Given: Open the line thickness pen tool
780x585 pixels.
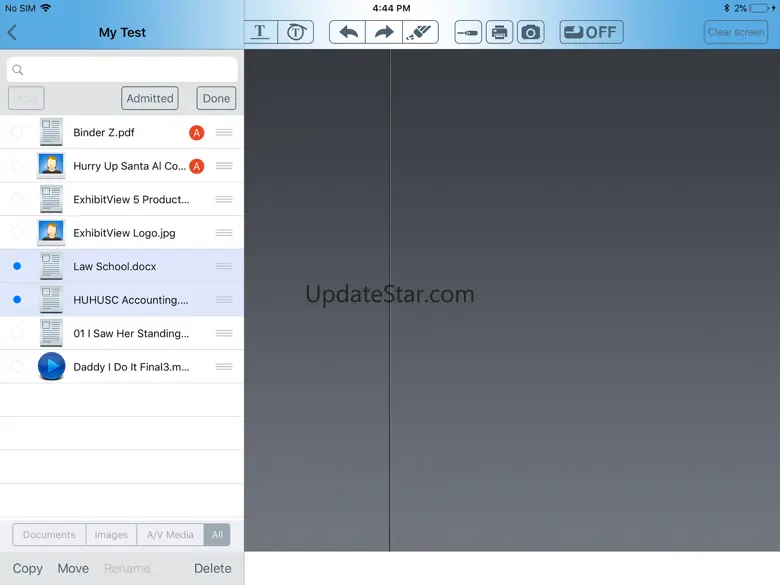Looking at the screenshot, I should pyautogui.click(x=468, y=33).
